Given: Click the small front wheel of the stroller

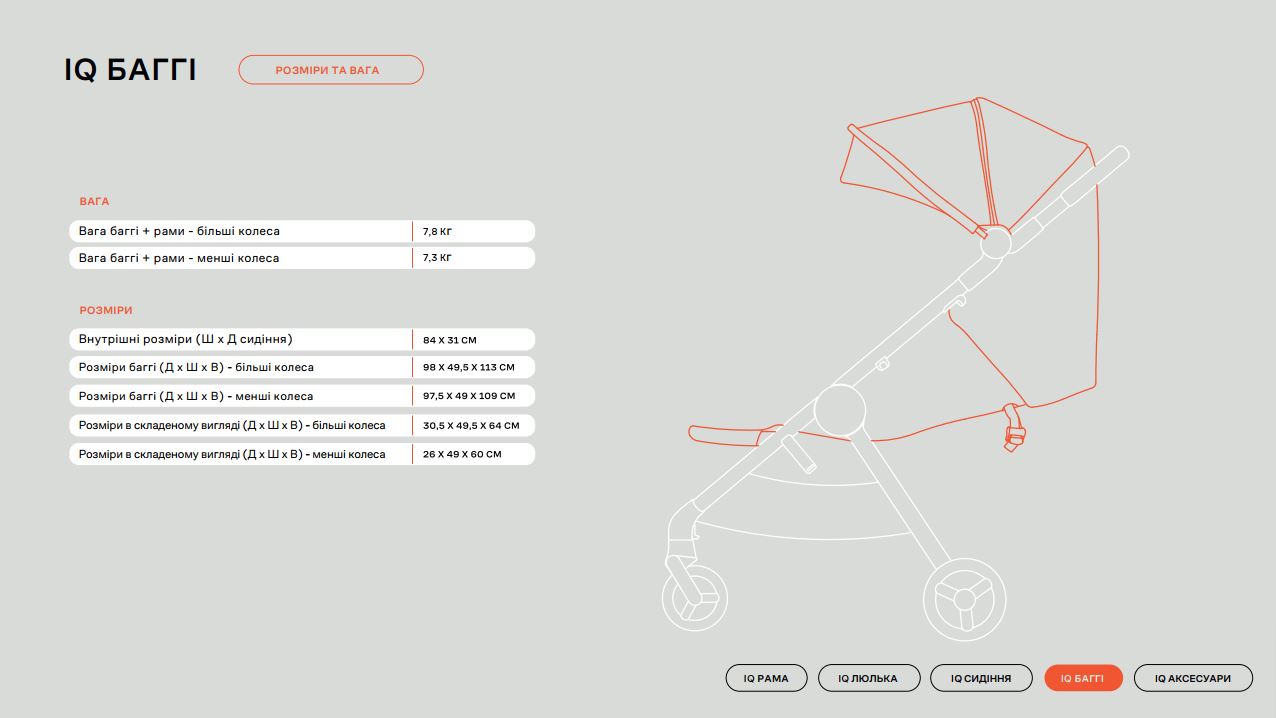Looking at the screenshot, I should pyautogui.click(x=694, y=599).
